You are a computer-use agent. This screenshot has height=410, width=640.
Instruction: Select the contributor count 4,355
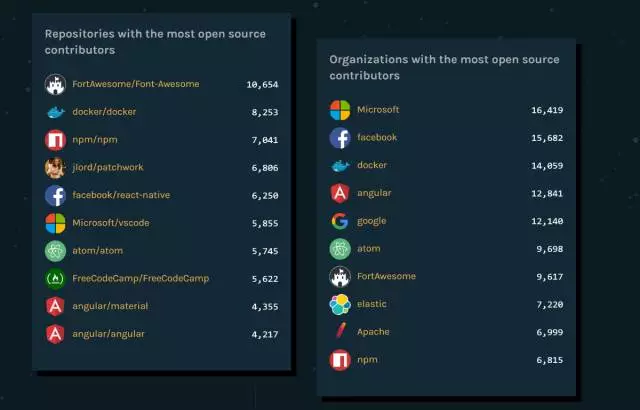tap(265, 306)
